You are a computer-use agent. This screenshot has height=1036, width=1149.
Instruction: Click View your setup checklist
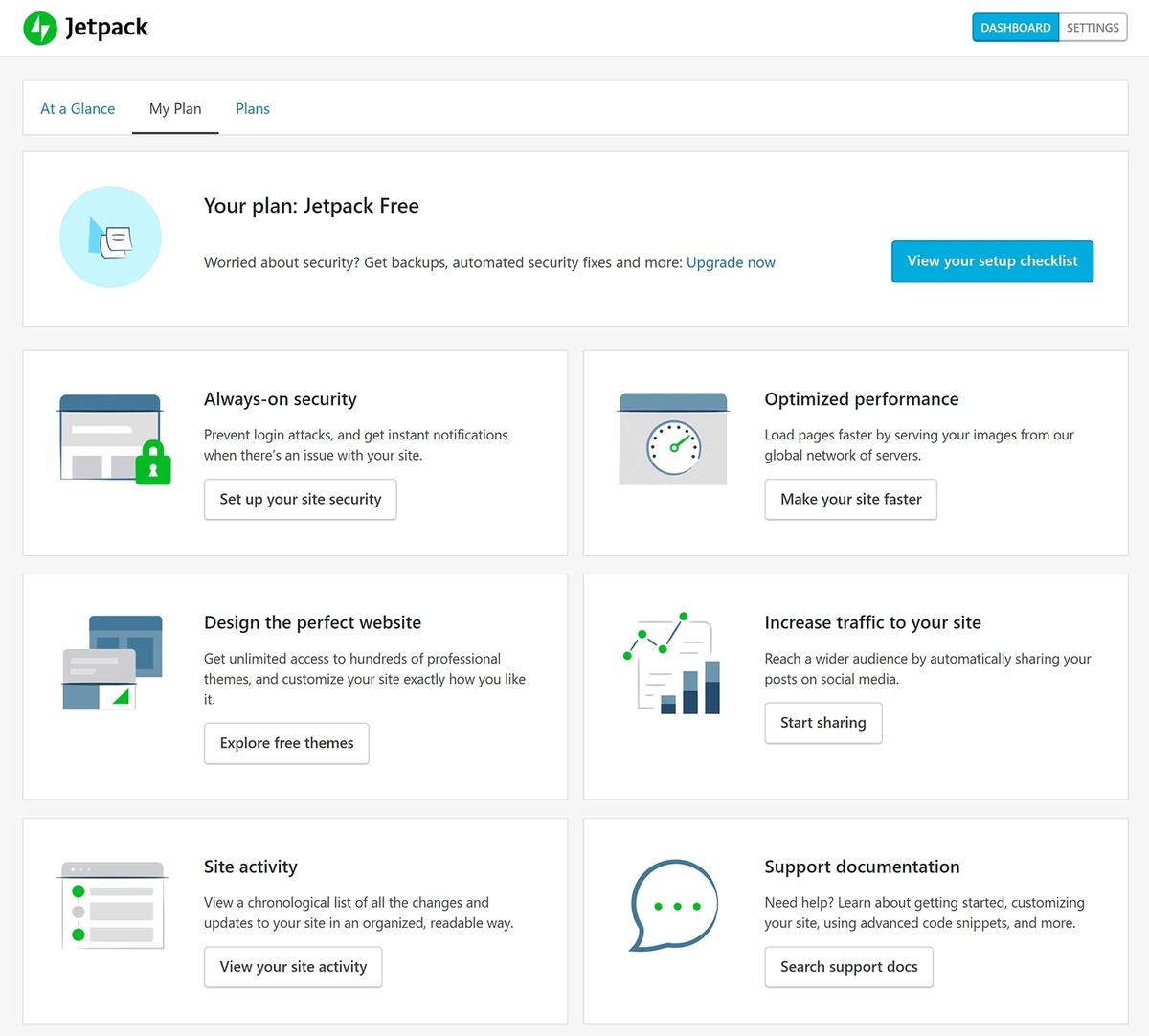pyautogui.click(x=992, y=260)
